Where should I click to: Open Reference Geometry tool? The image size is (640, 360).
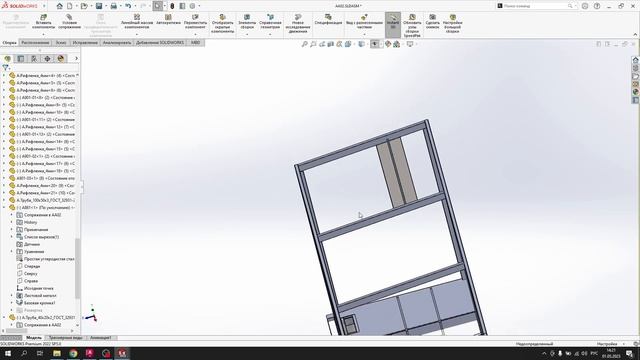coord(270,21)
